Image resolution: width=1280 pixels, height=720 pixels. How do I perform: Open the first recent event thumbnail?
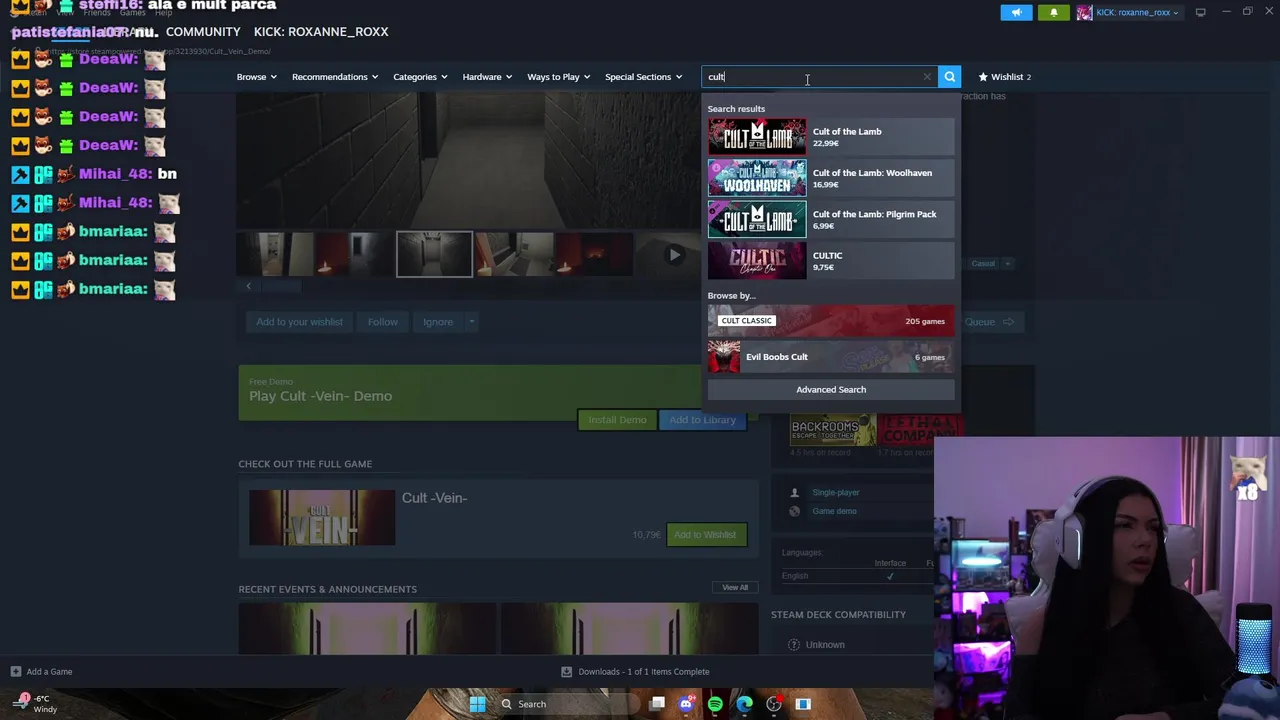pos(367,629)
